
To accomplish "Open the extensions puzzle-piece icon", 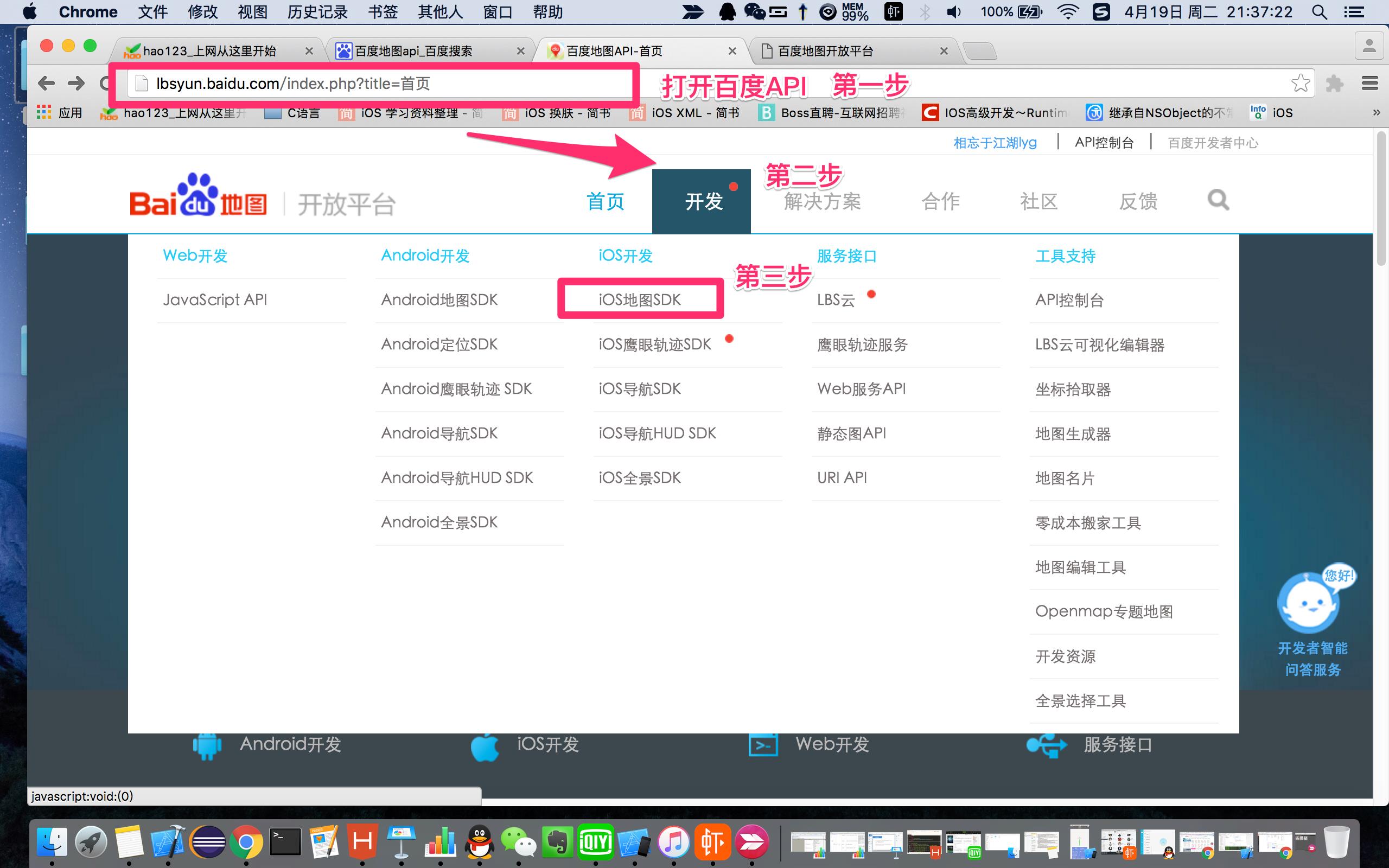I will point(1335,84).
